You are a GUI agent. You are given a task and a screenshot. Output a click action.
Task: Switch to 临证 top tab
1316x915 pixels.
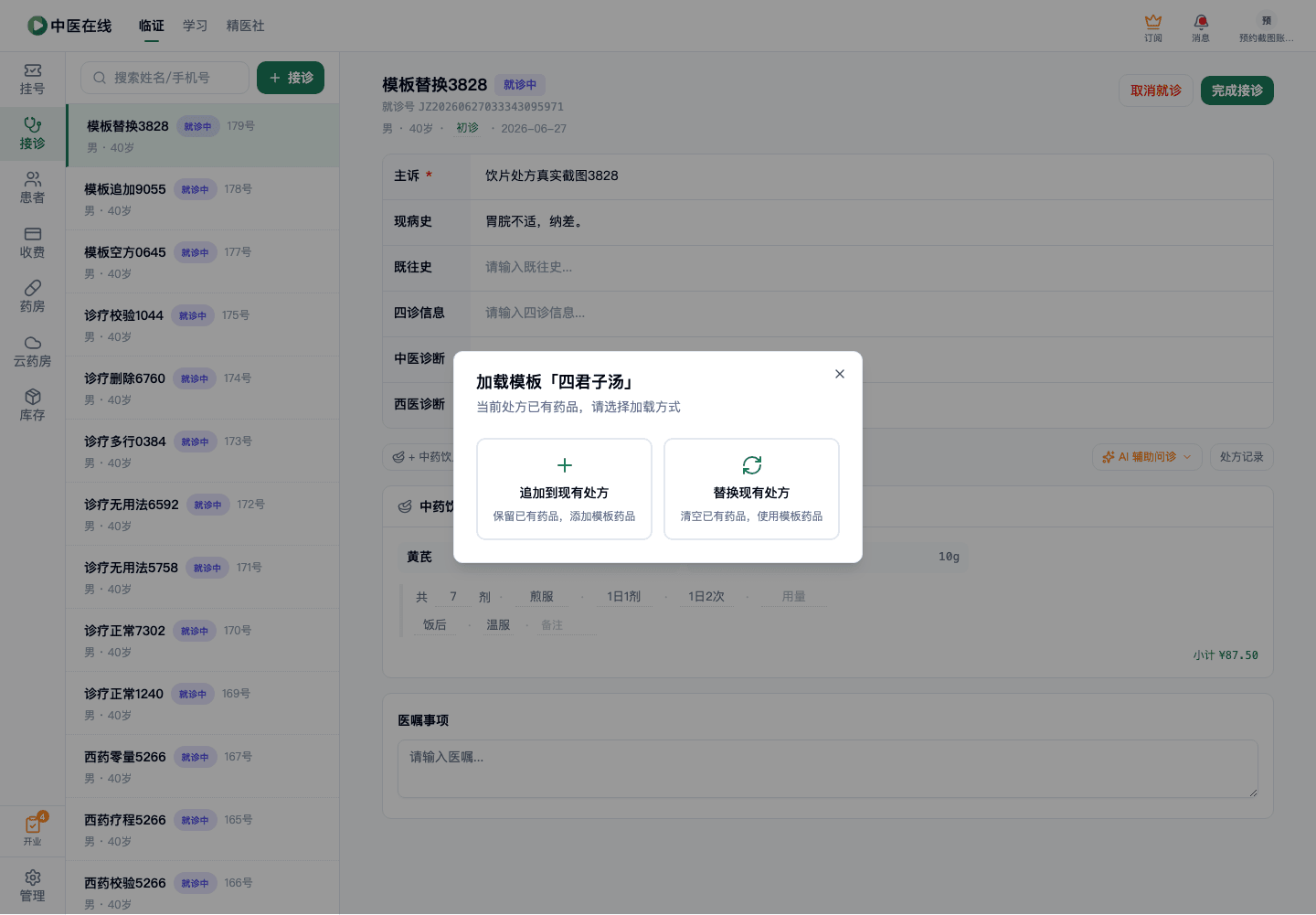152,26
